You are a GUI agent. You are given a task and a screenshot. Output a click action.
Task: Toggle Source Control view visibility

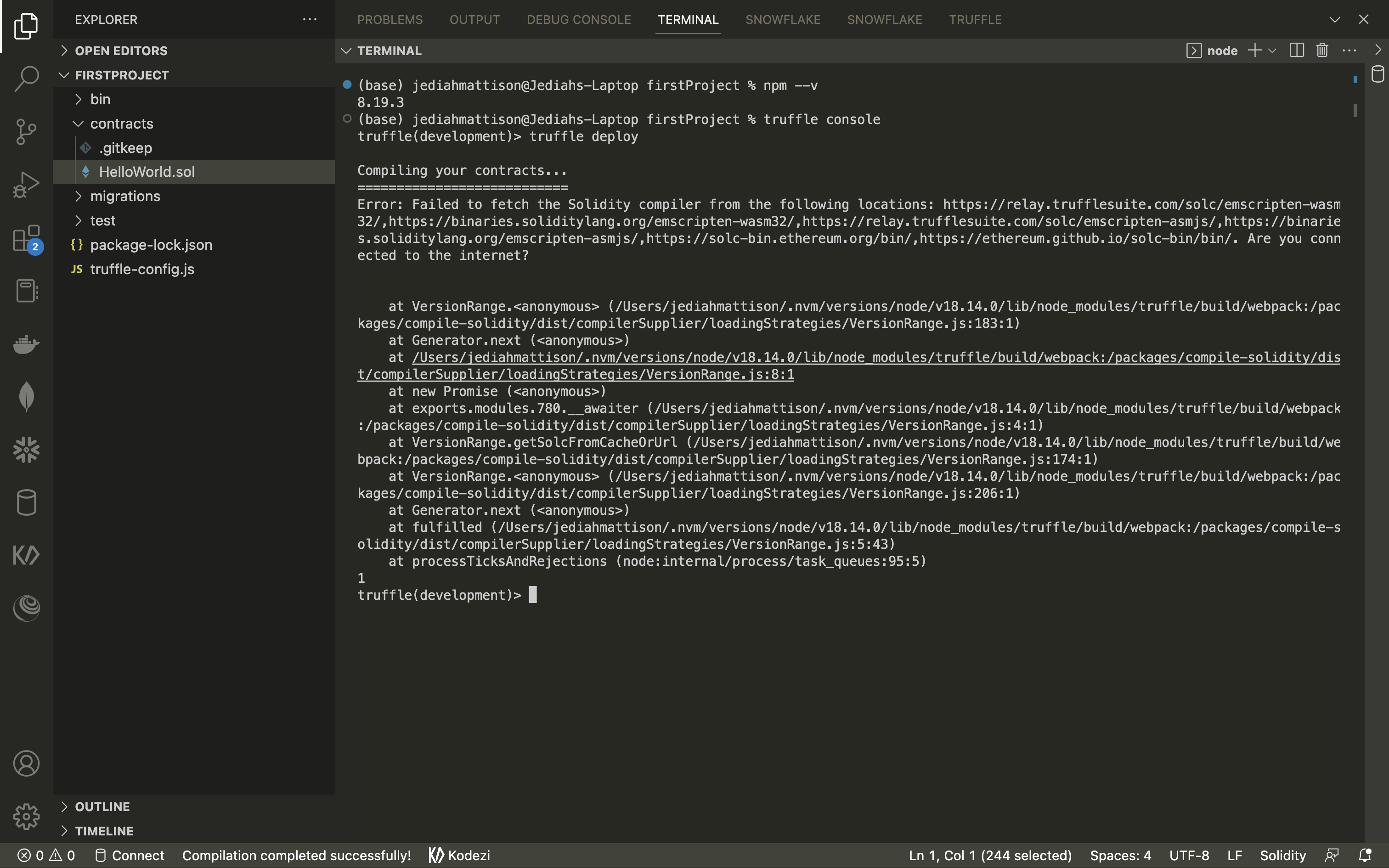[x=26, y=132]
